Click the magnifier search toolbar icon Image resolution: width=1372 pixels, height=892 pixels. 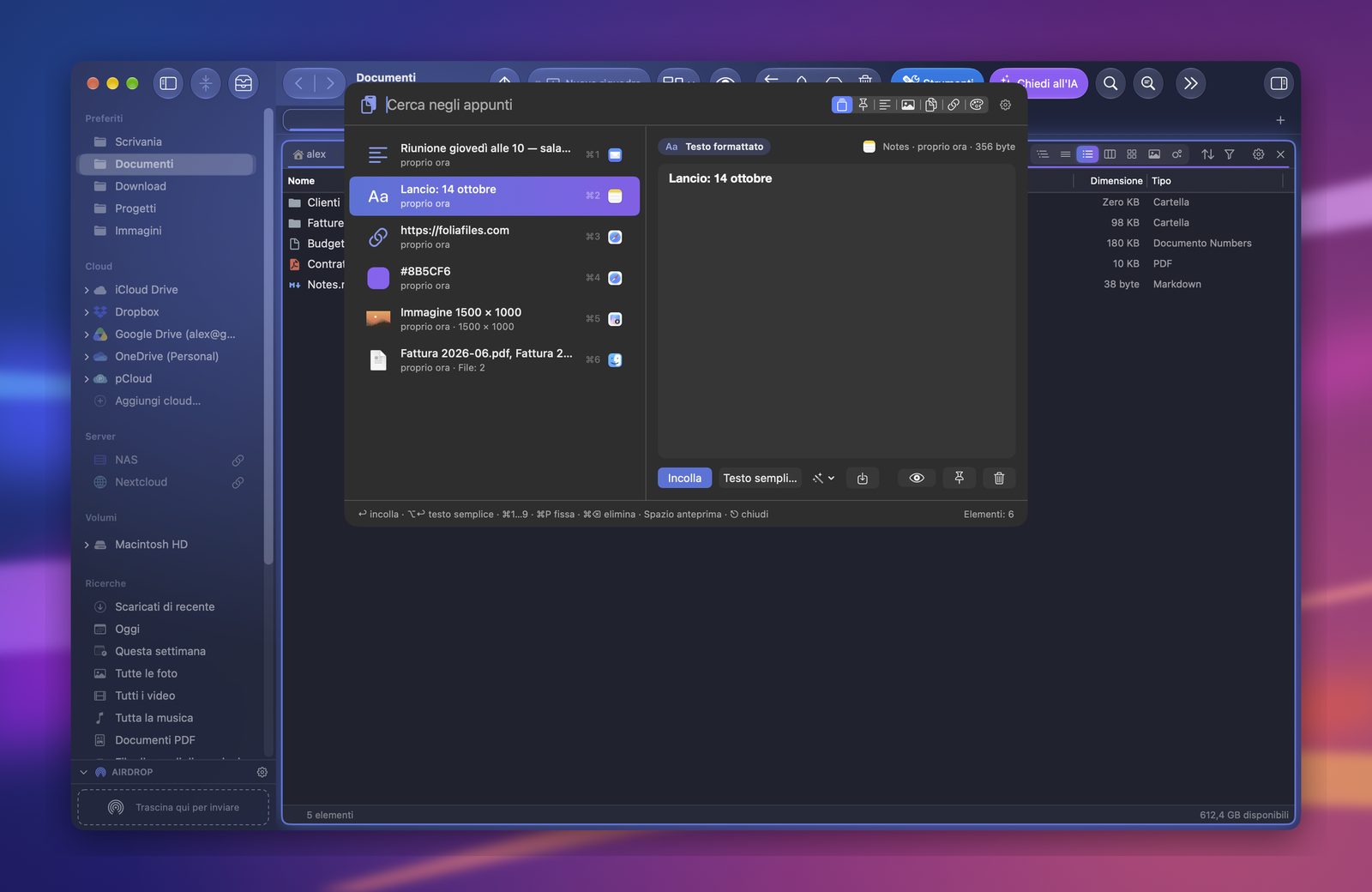pos(1110,83)
